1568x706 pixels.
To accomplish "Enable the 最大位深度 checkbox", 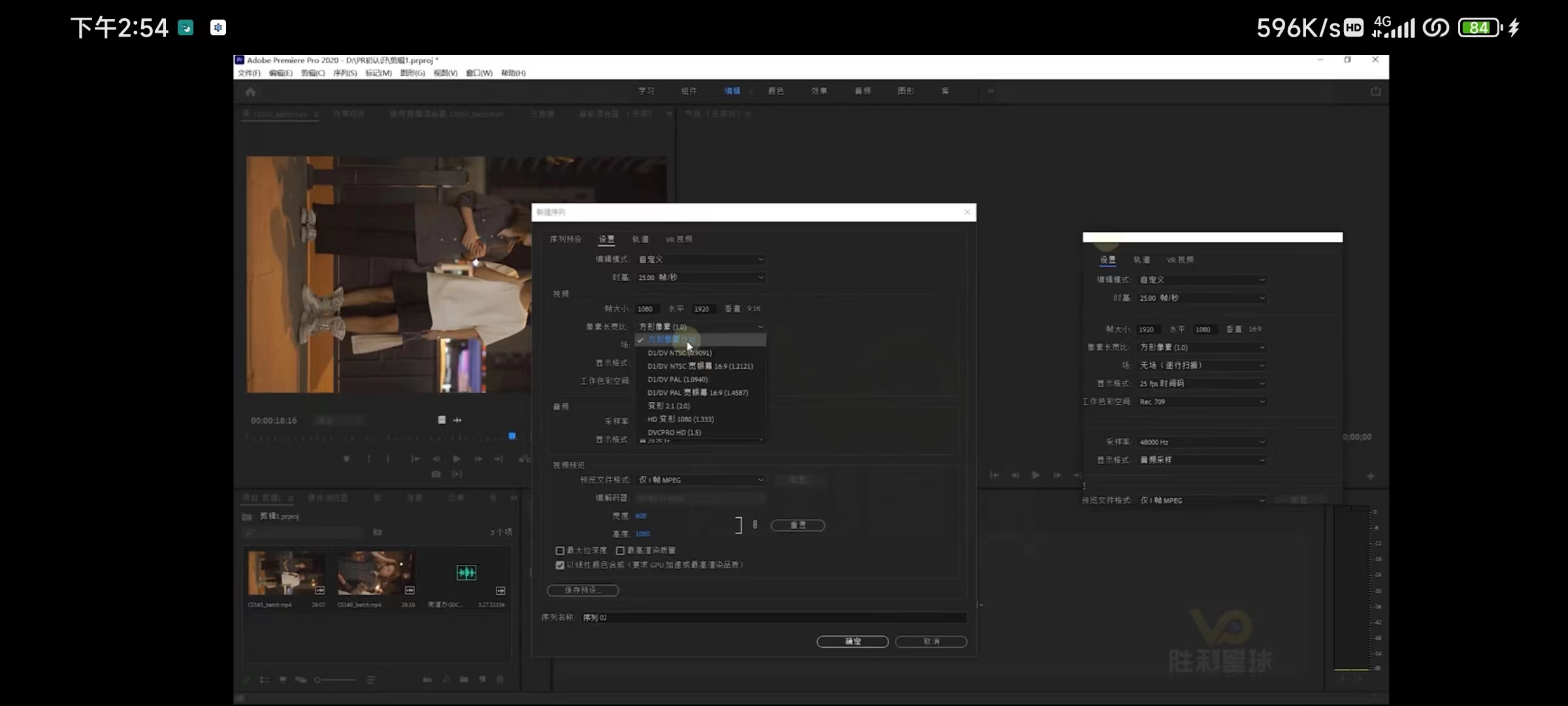I will pos(560,550).
